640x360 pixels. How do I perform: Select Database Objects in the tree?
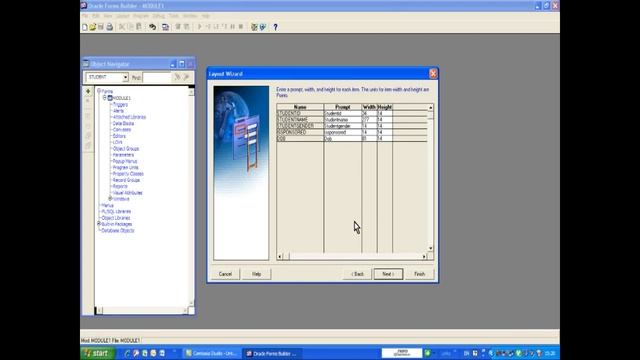coord(118,231)
